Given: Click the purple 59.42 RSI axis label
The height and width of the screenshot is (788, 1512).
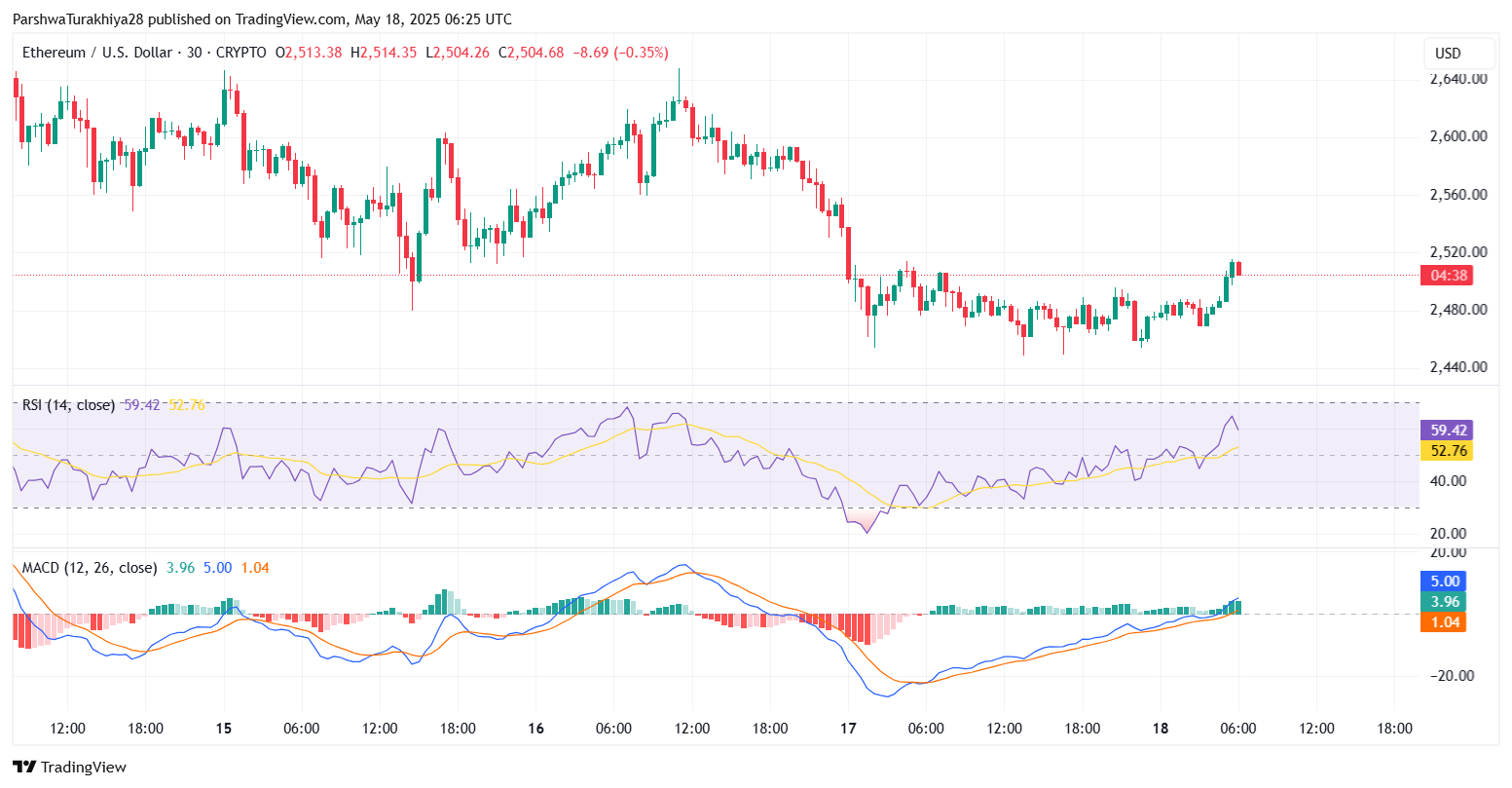Looking at the screenshot, I should tap(1445, 430).
